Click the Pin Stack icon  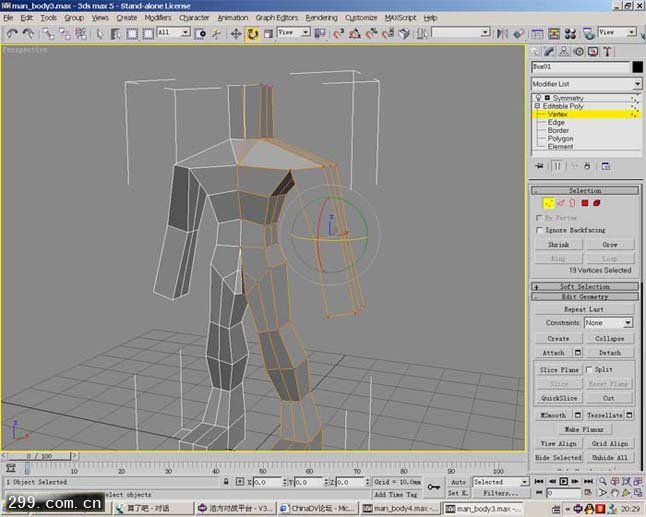540,166
